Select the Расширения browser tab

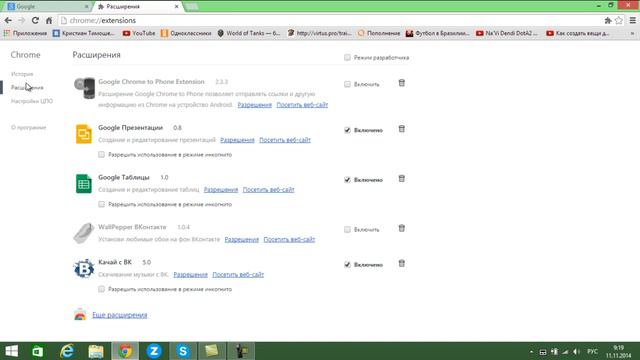137,7
